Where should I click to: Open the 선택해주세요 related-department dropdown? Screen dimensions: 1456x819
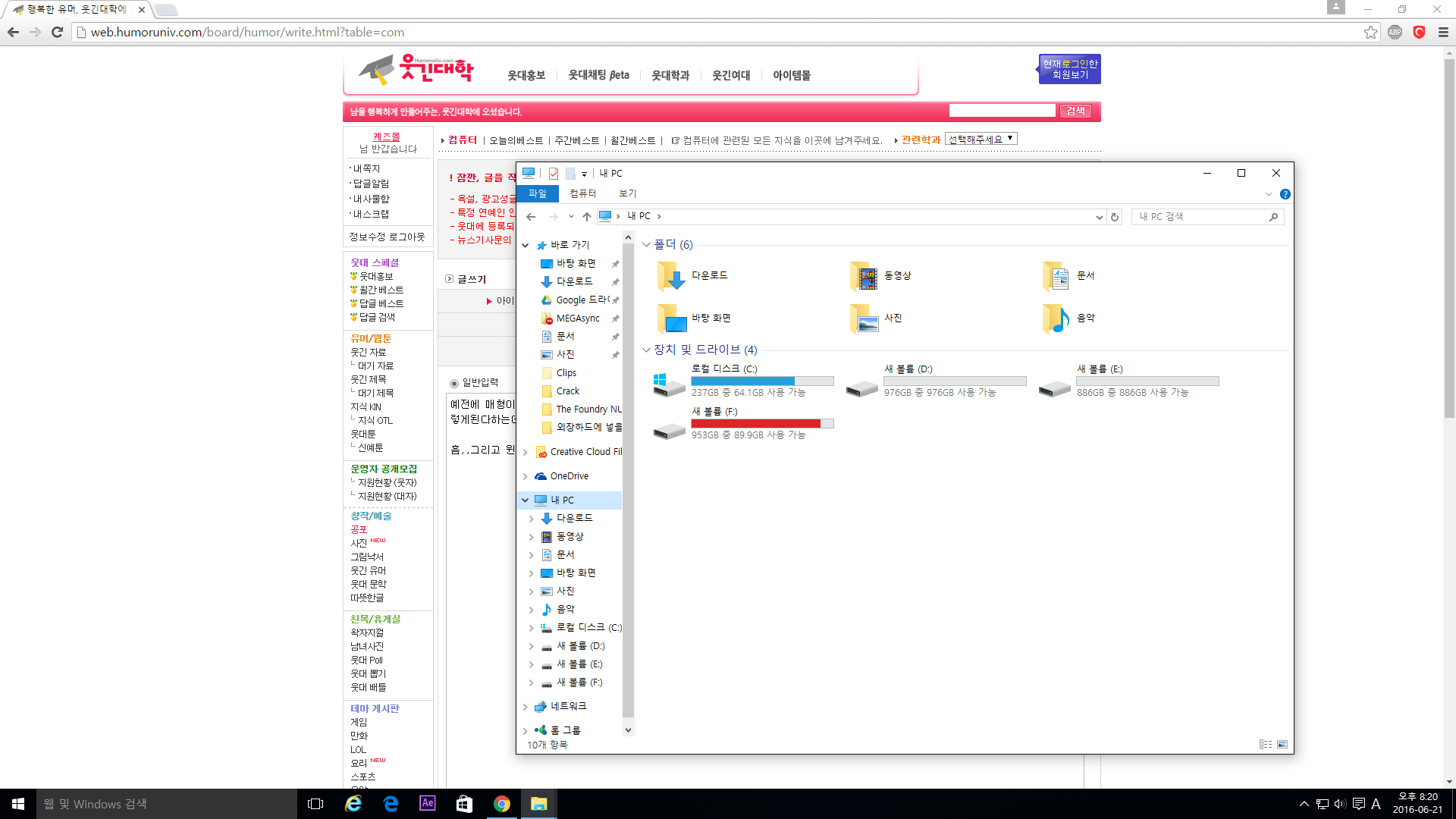(981, 139)
